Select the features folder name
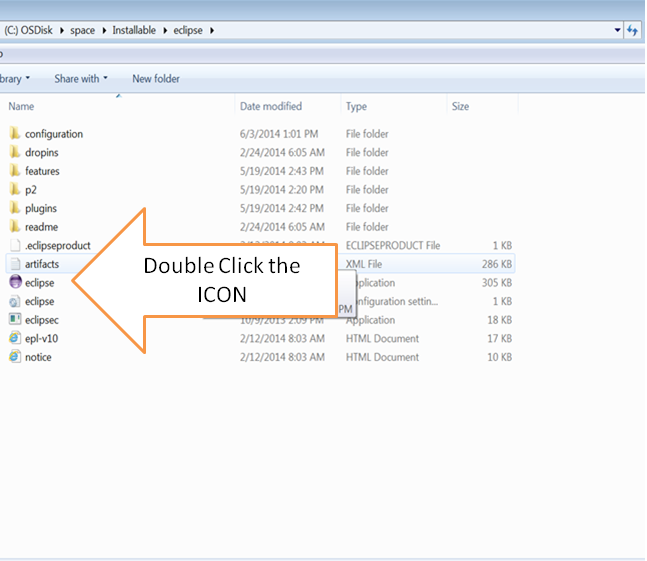Viewport: 647px width, 561px height. click(42, 171)
